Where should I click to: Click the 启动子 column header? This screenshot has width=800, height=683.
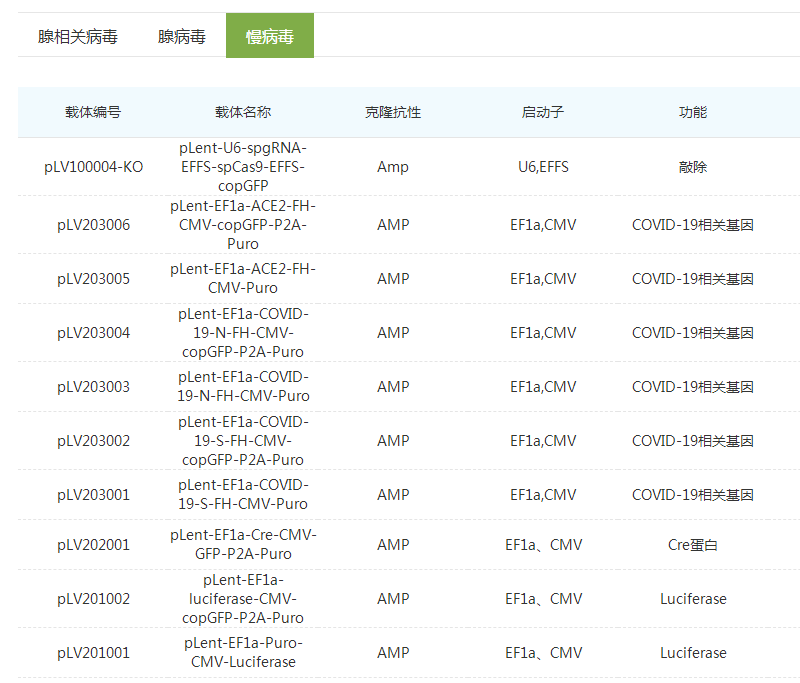point(543,112)
